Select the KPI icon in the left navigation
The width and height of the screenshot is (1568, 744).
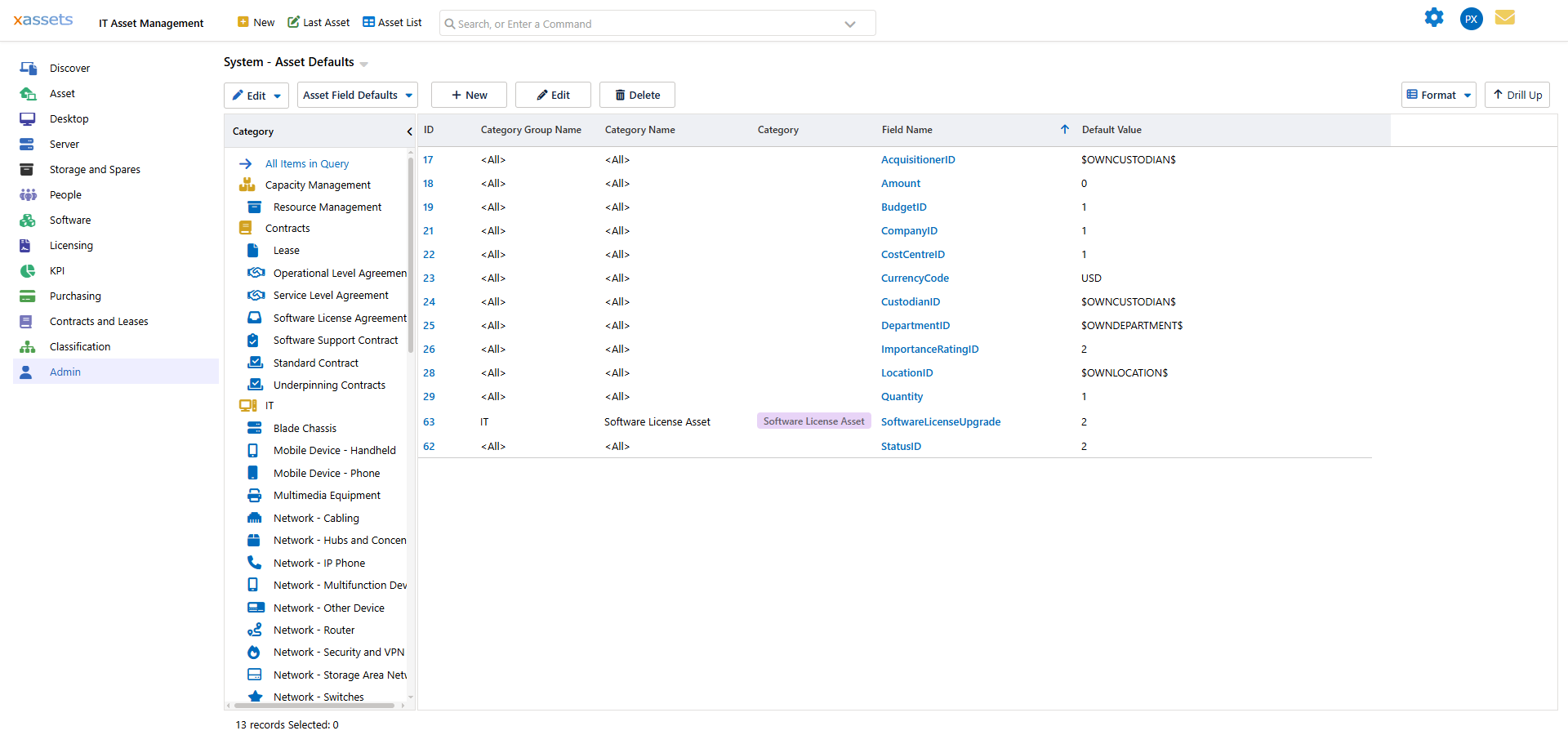(27, 270)
